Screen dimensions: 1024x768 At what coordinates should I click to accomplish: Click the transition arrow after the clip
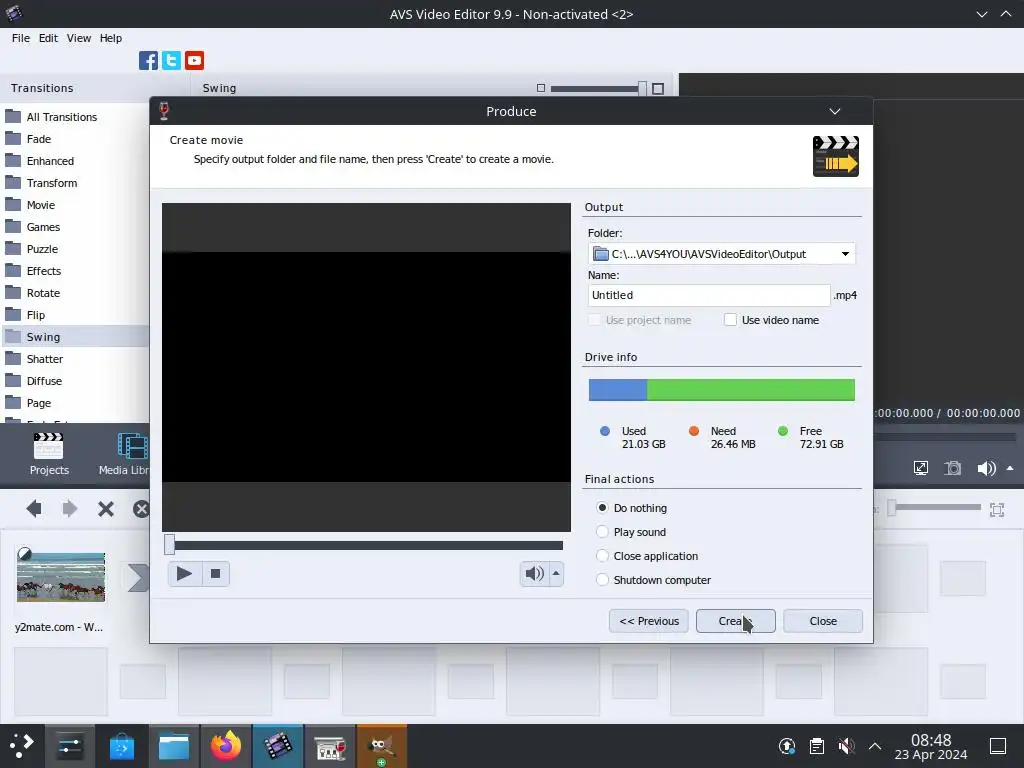pos(137,577)
